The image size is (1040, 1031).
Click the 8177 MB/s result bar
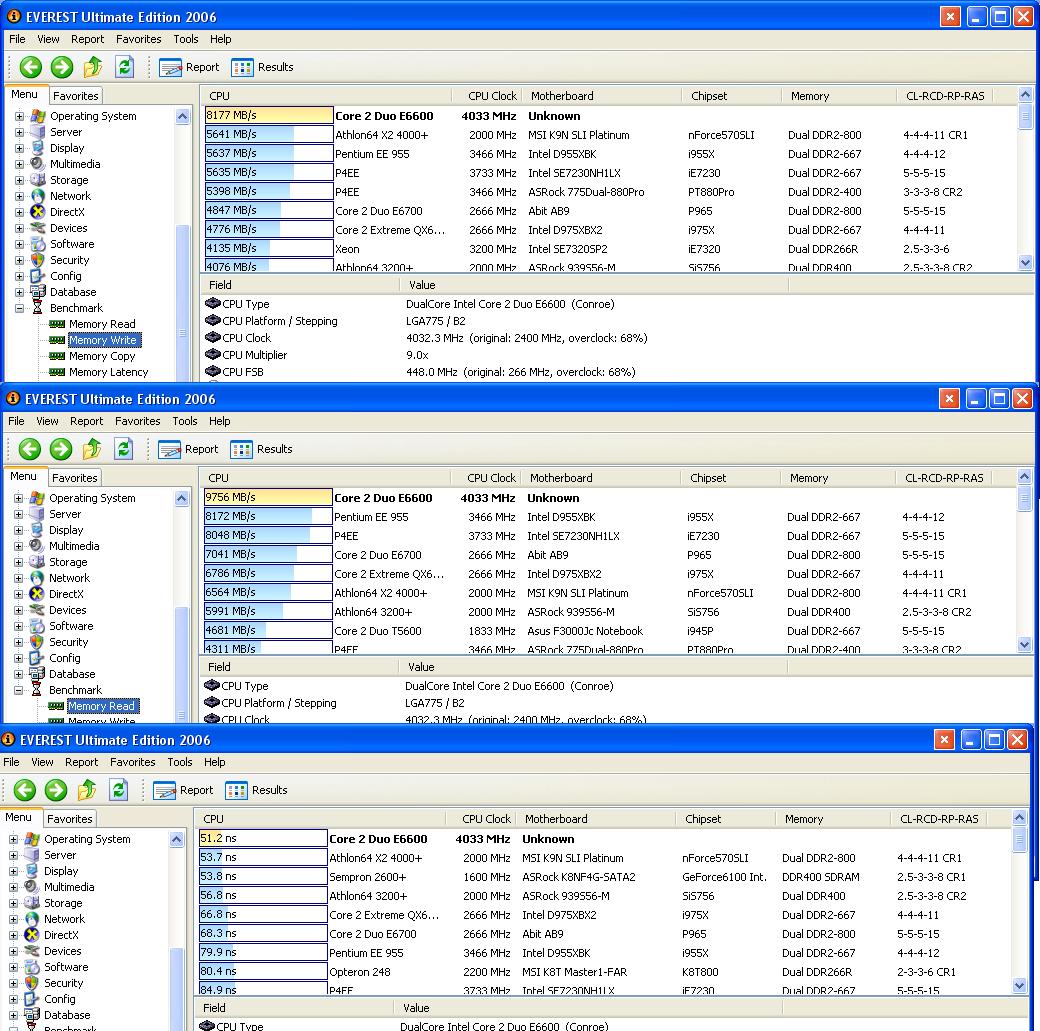pyautogui.click(x=269, y=115)
